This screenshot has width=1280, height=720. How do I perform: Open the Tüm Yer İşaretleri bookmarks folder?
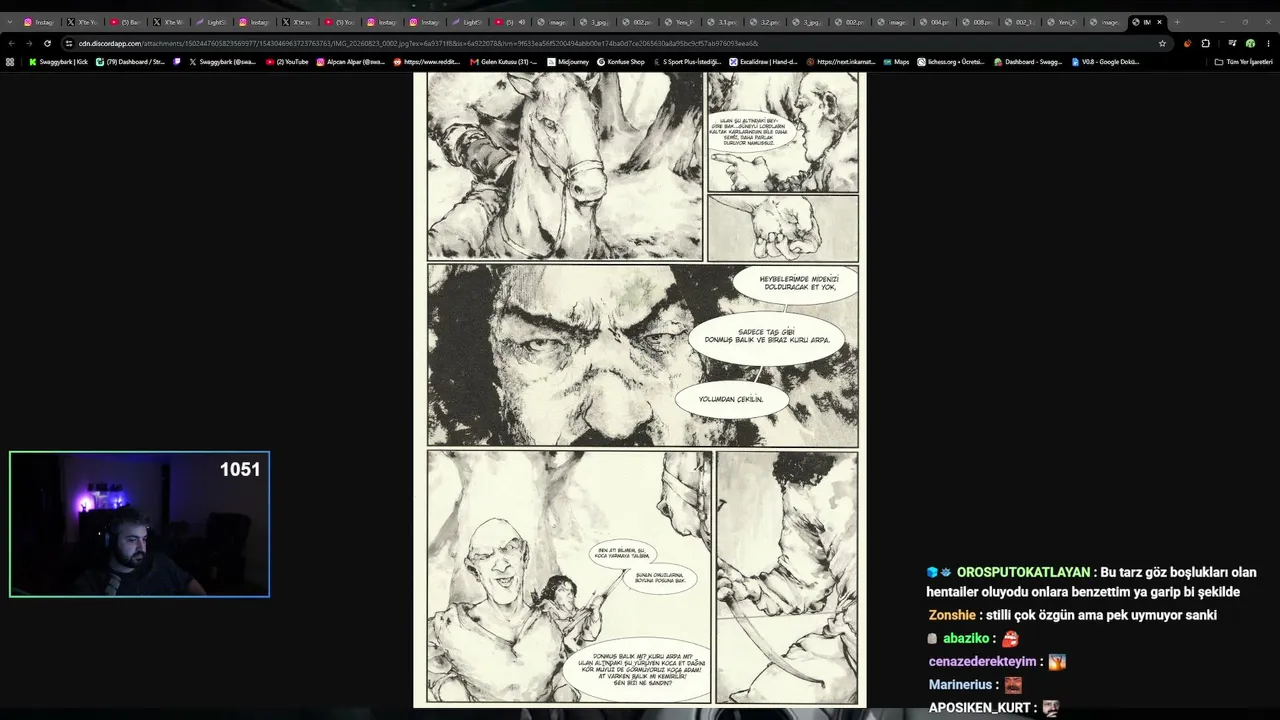(x=1243, y=62)
